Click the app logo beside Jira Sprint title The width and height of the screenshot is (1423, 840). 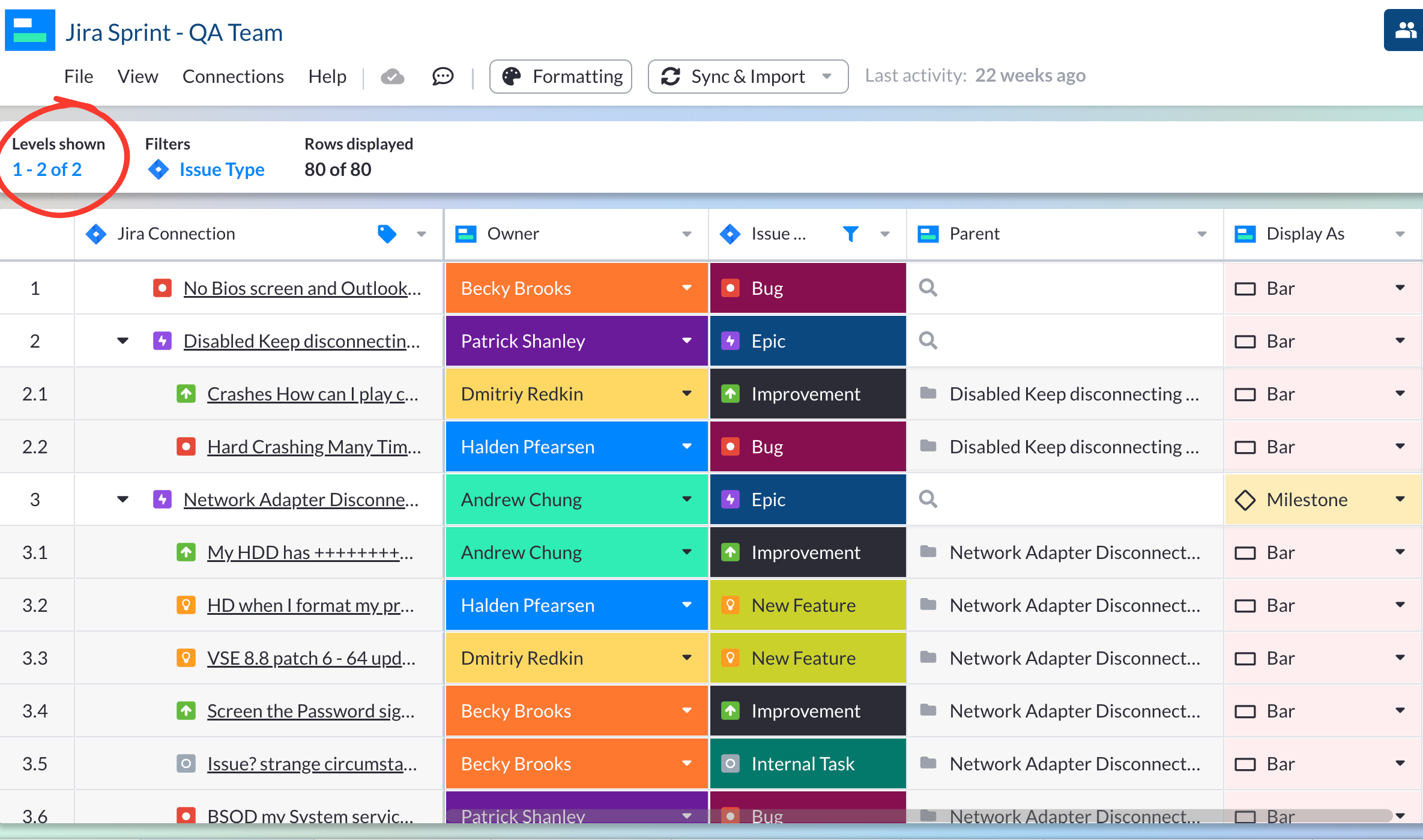(30, 30)
